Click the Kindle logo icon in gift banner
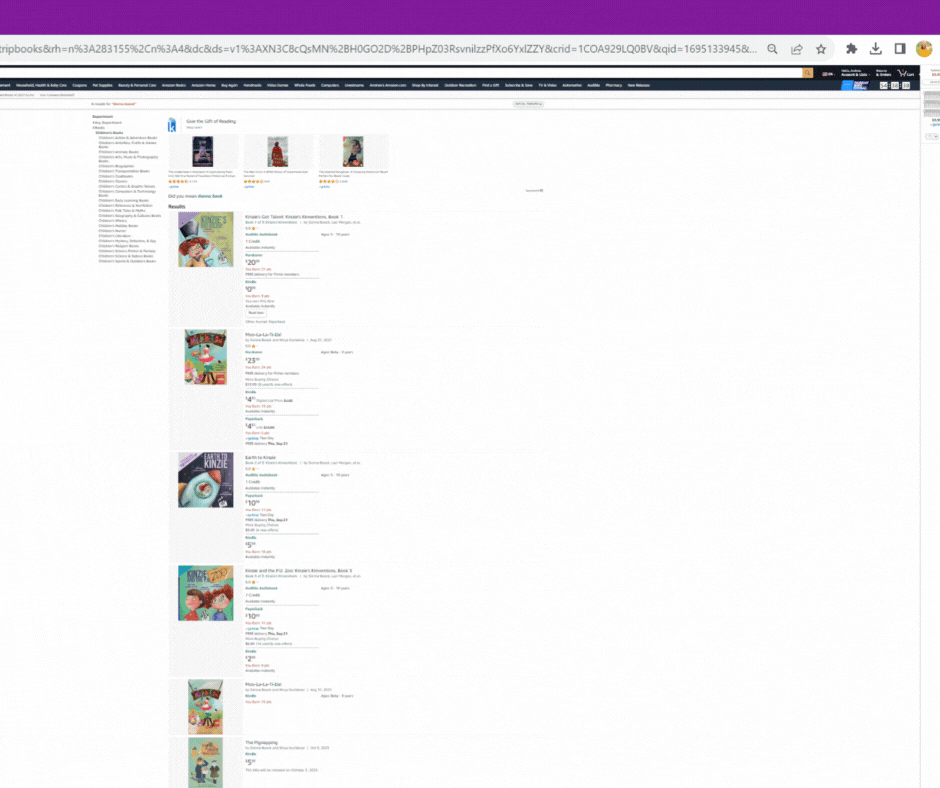 [x=172, y=125]
